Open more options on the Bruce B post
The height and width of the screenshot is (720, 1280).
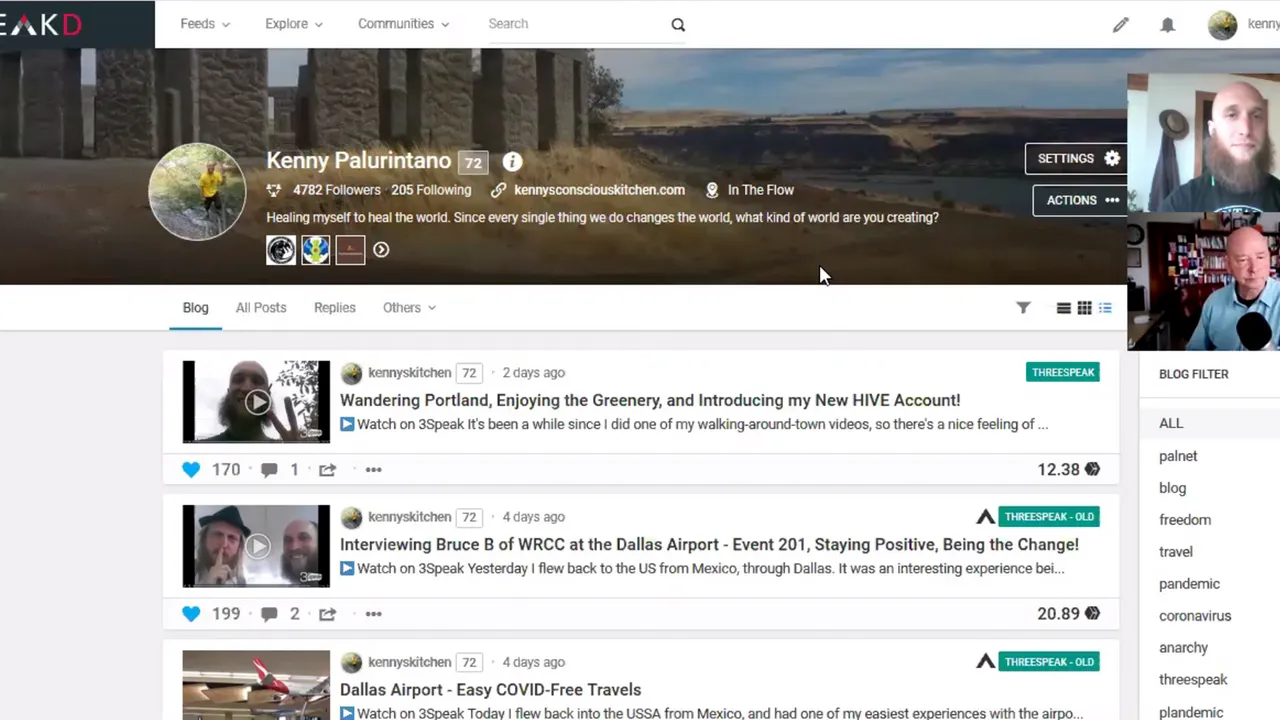(x=373, y=614)
